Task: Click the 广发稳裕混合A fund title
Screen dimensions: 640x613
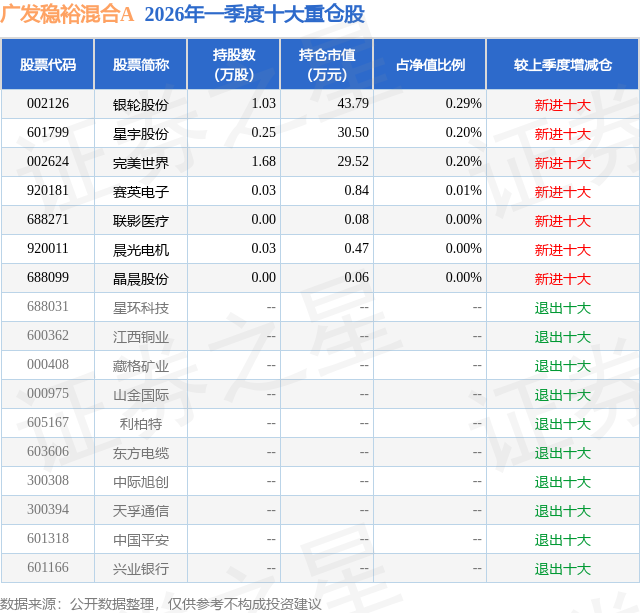Action: pyautogui.click(x=67, y=13)
